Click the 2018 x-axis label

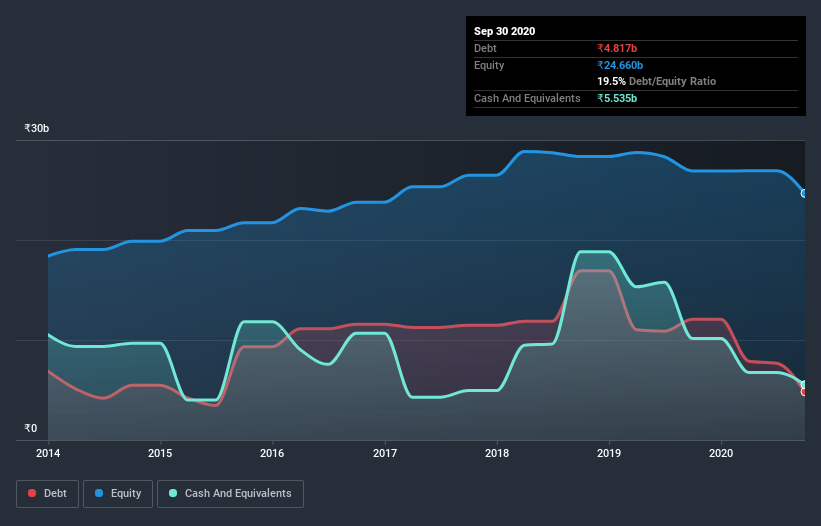click(x=497, y=453)
